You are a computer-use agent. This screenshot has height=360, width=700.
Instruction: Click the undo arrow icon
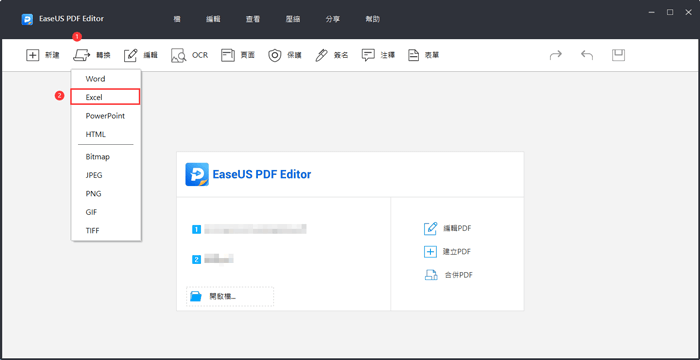click(587, 55)
